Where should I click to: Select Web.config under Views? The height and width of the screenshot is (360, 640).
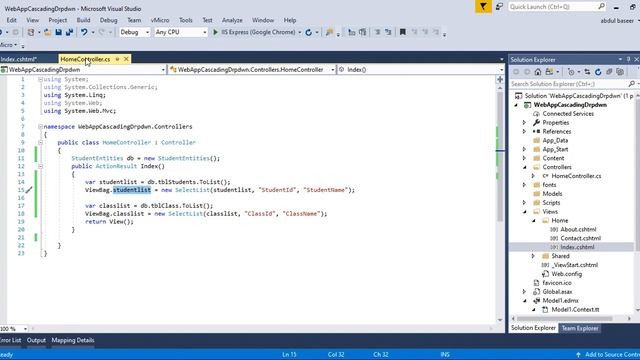coord(566,274)
